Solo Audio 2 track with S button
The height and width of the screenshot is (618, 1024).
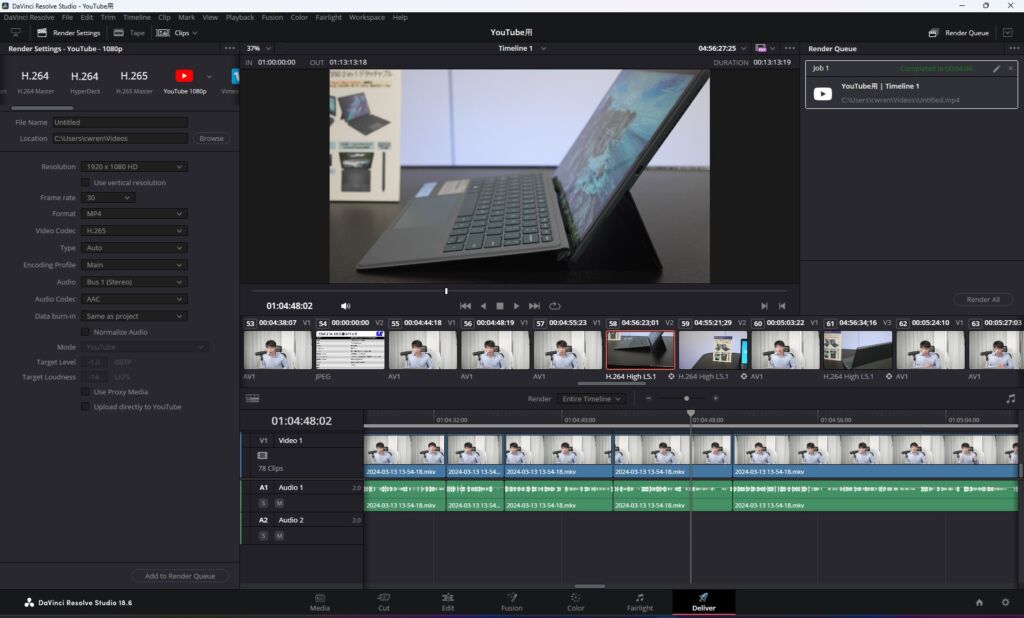263,536
